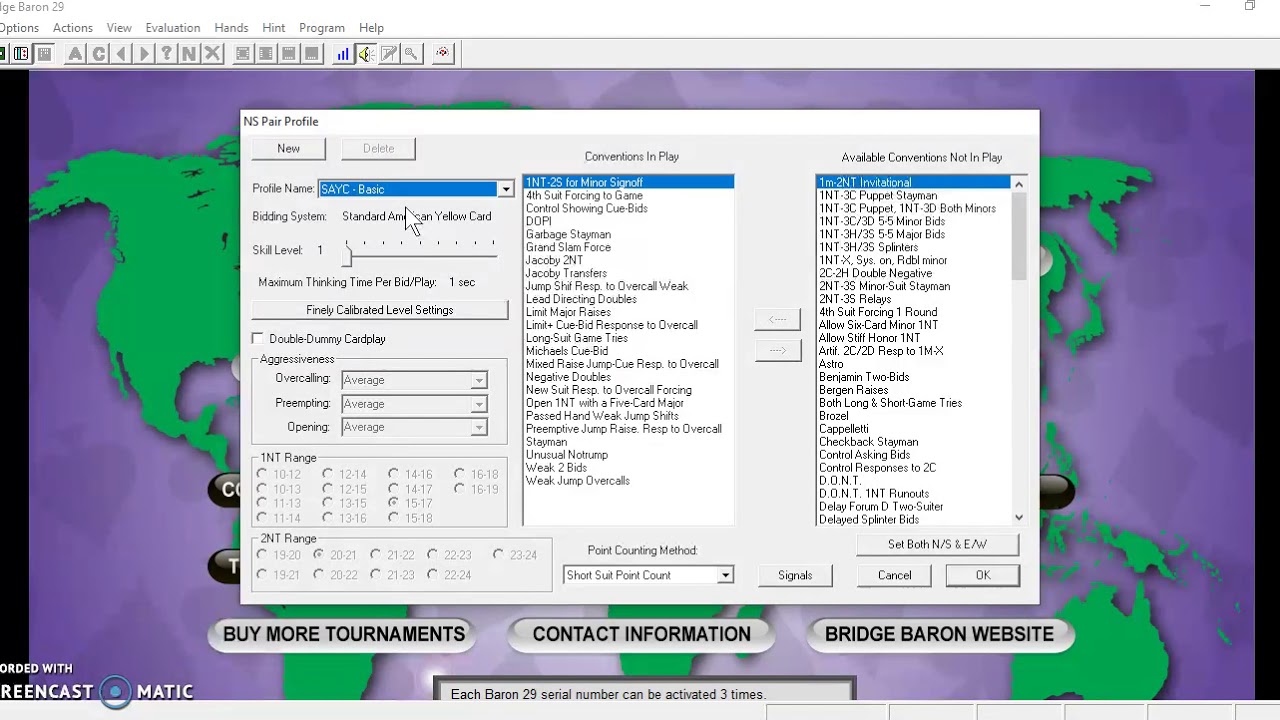1280x720 pixels.
Task: Click the New profile button
Action: pyautogui.click(x=288, y=148)
